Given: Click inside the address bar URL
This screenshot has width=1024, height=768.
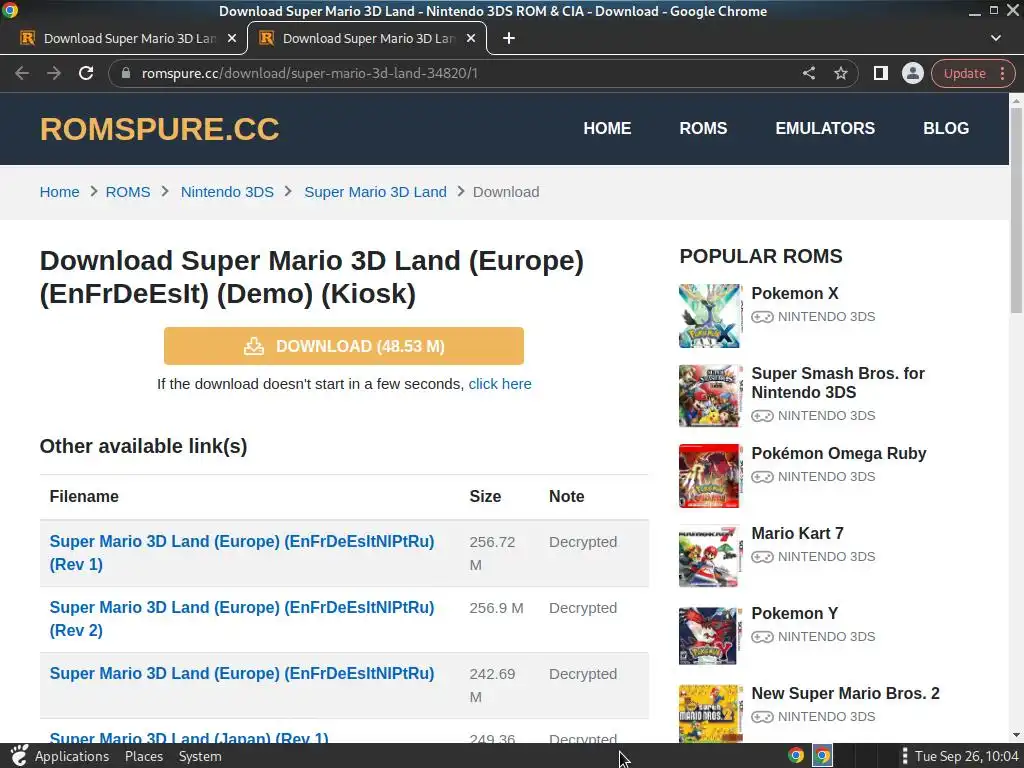Looking at the screenshot, I should pos(310,73).
